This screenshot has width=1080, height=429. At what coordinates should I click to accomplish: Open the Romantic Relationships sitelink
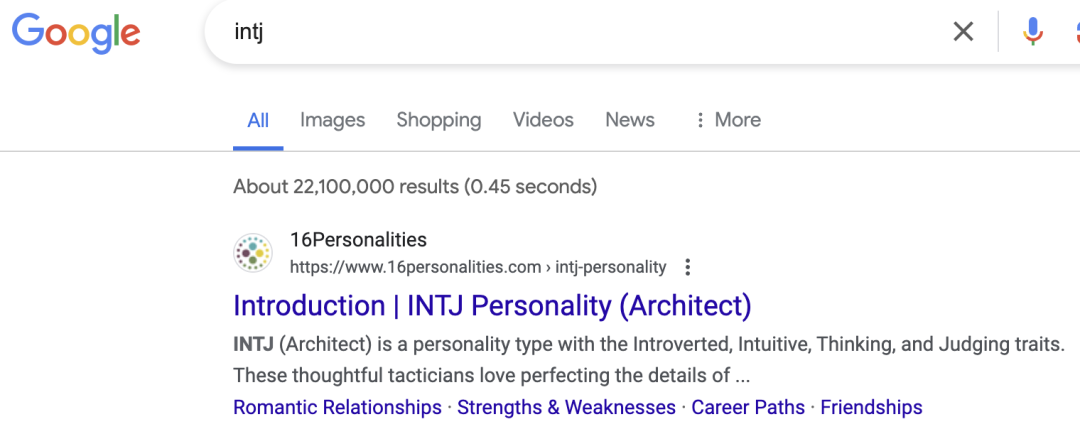tap(338, 407)
